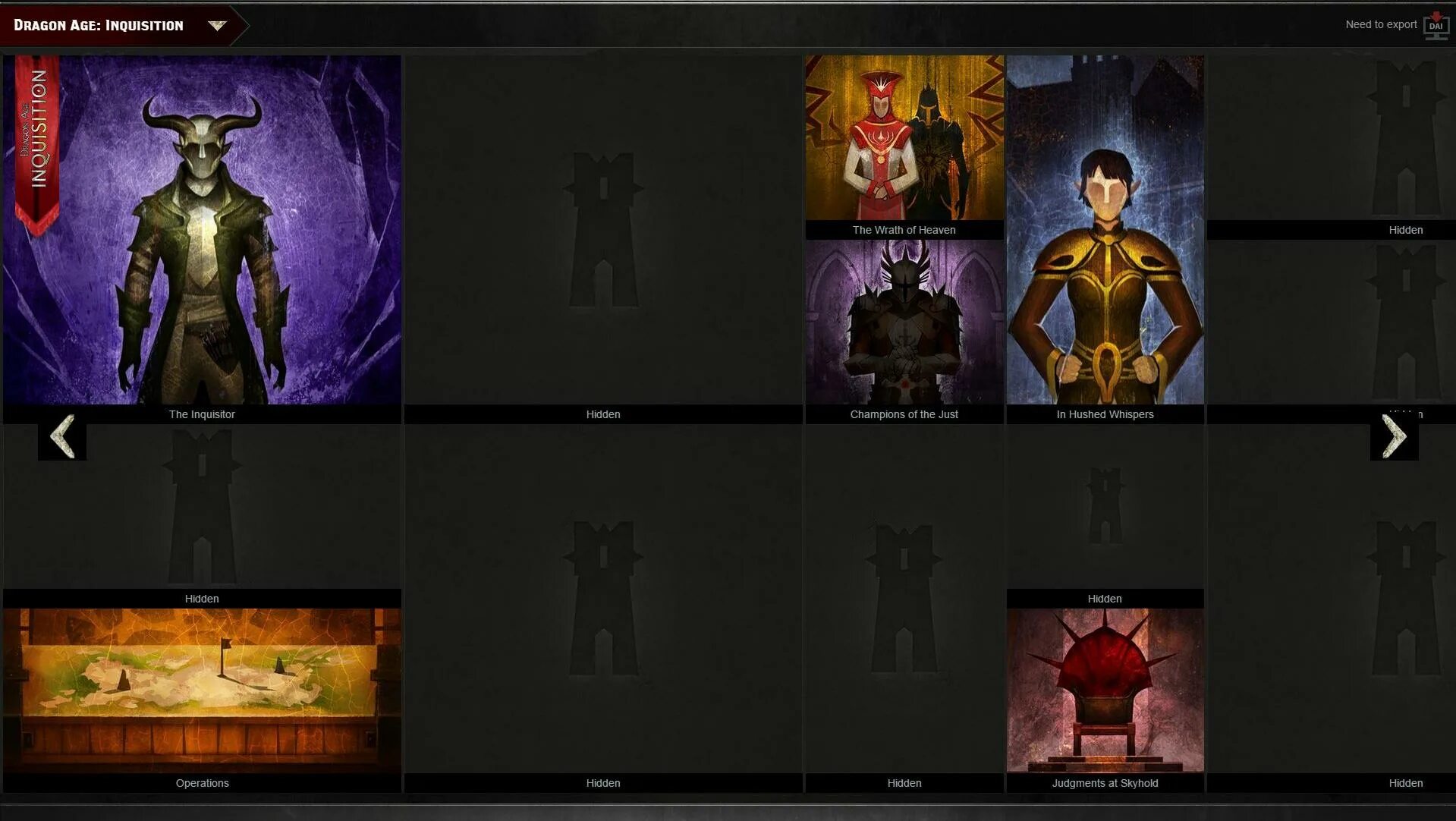Screen dimensions: 1456x821
Task: Click Champions of the Just caption
Action: pos(904,414)
